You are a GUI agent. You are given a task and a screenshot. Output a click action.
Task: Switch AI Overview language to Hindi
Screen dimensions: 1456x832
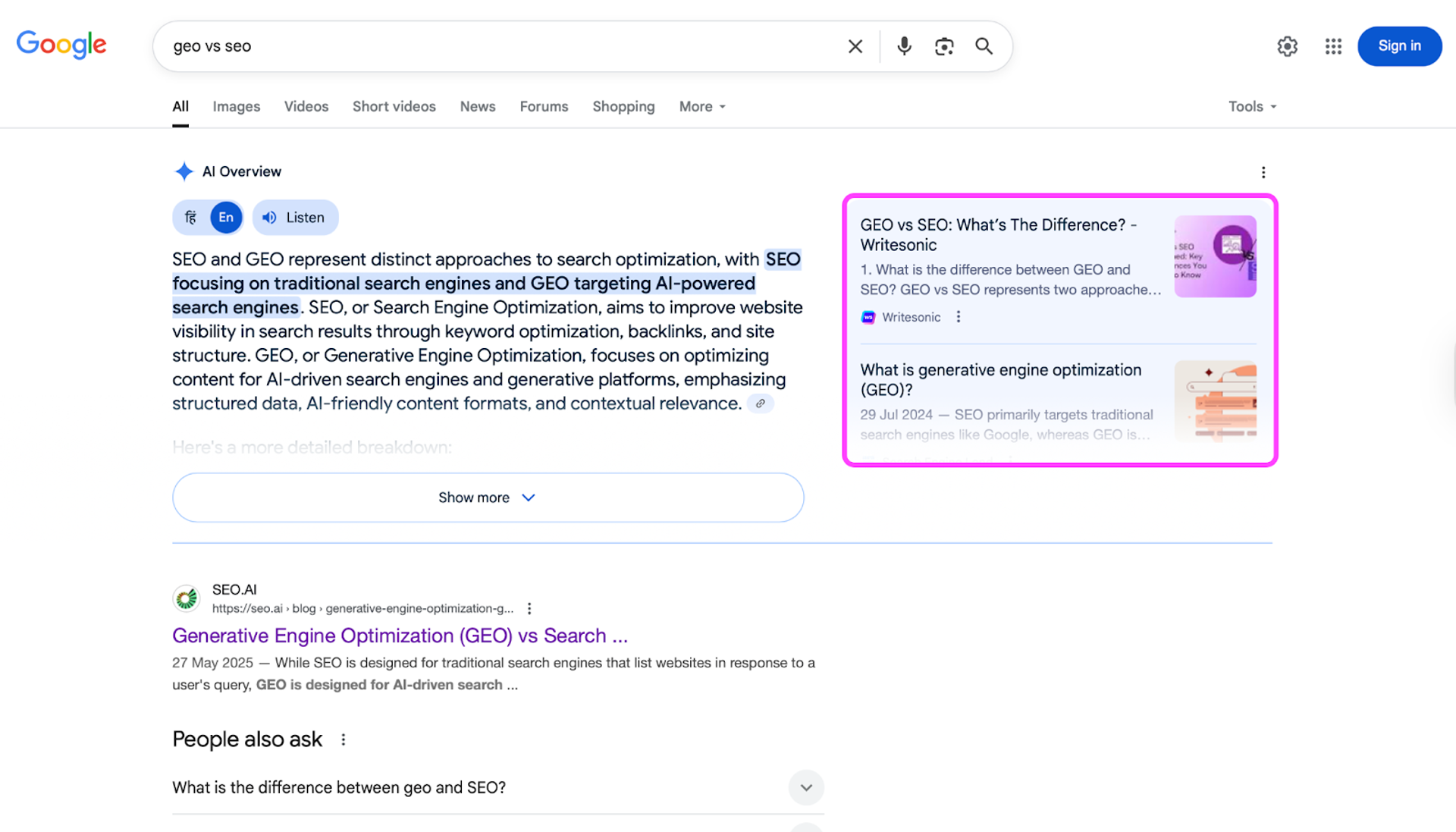pos(191,218)
